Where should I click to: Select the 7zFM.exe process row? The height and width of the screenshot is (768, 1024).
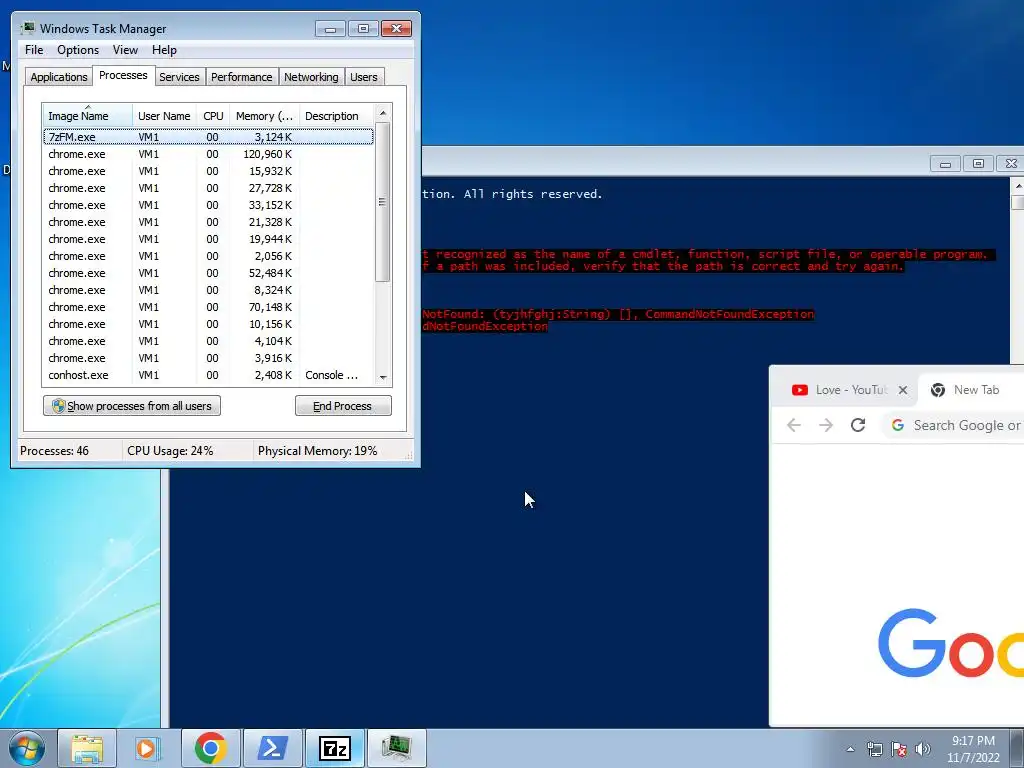(208, 137)
